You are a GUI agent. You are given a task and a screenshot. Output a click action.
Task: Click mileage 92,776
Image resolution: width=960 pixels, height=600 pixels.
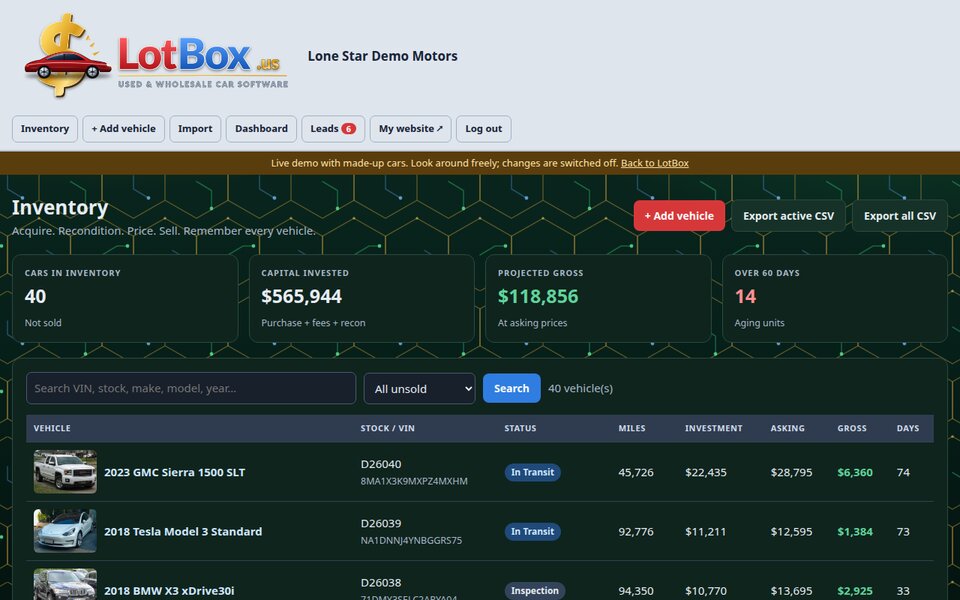[x=636, y=531]
